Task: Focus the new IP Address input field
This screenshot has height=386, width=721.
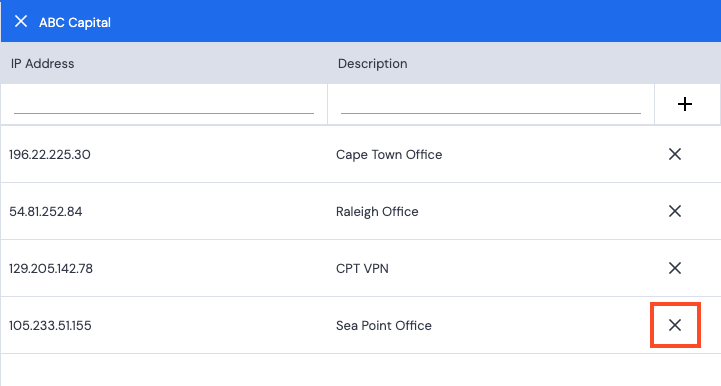Action: point(164,104)
